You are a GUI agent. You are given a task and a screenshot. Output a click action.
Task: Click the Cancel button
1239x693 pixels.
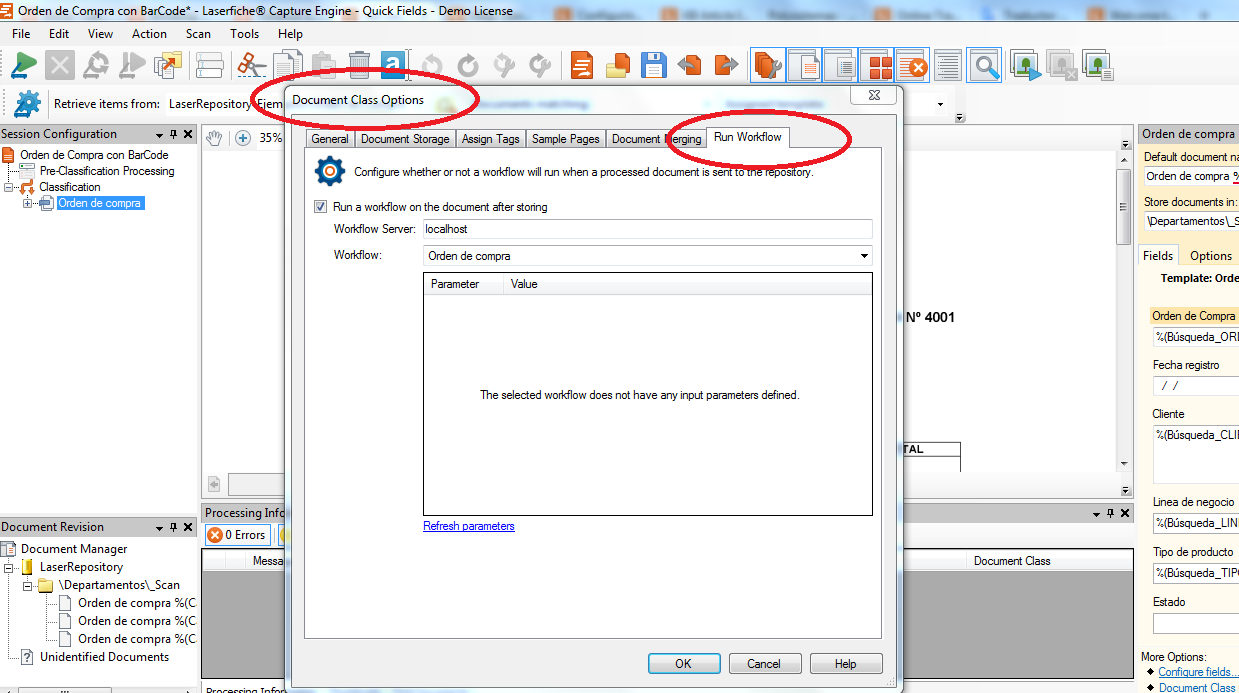tap(764, 663)
